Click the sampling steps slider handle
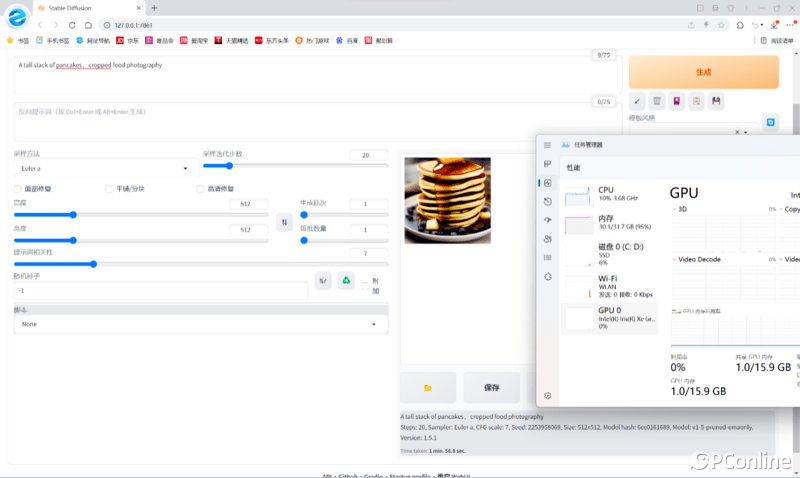800x478 pixels. click(x=230, y=166)
